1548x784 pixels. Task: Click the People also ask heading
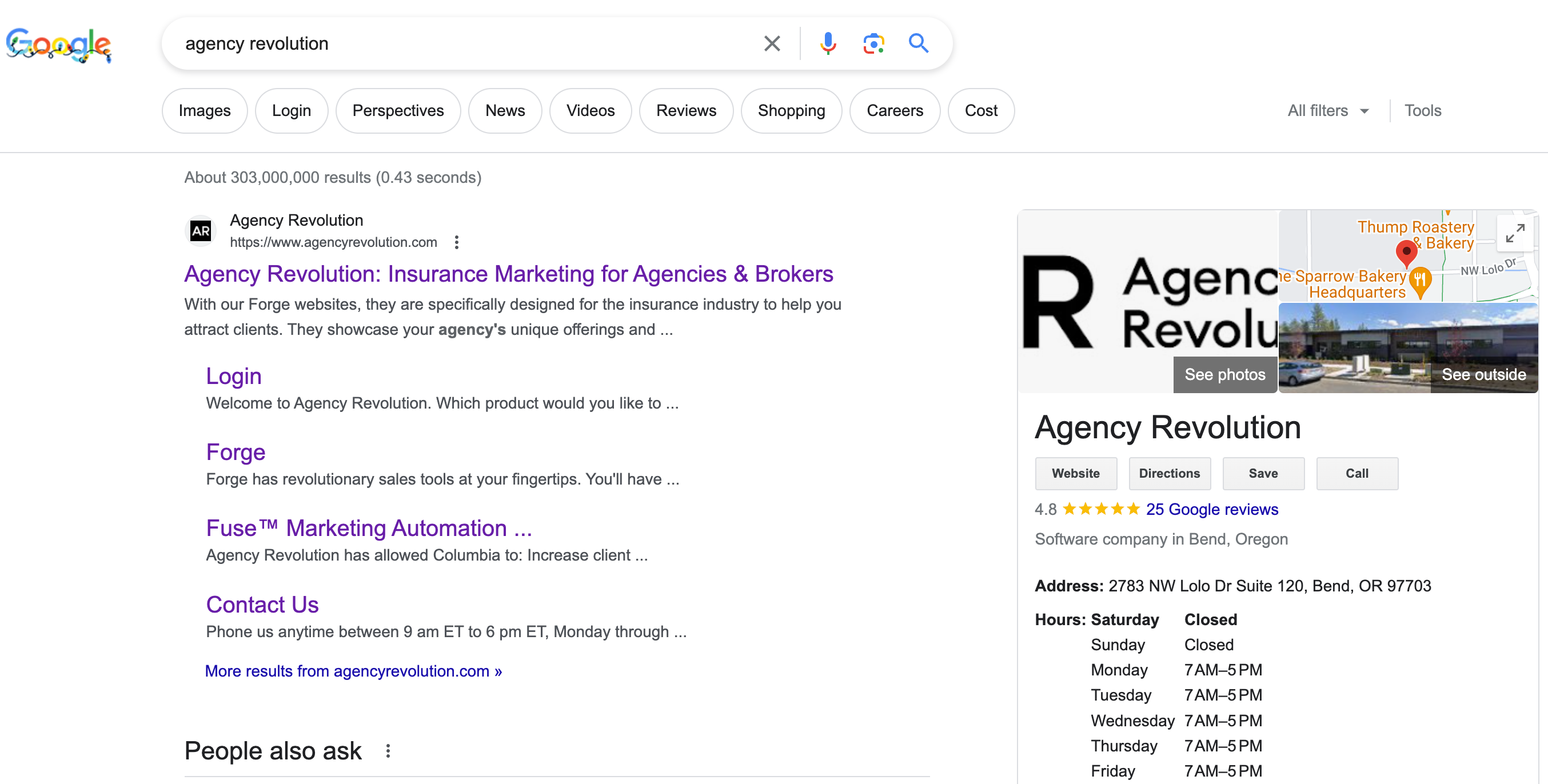[x=273, y=751]
